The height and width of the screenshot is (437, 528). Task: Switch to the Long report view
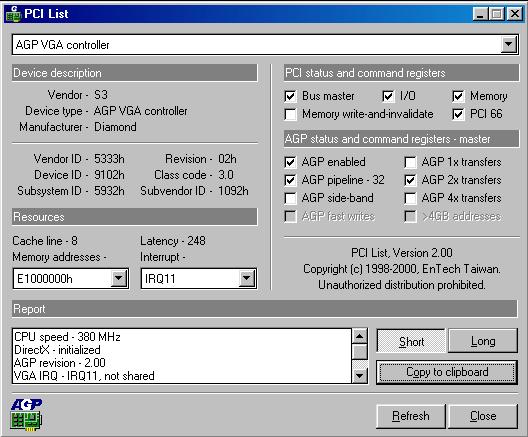tap(483, 341)
